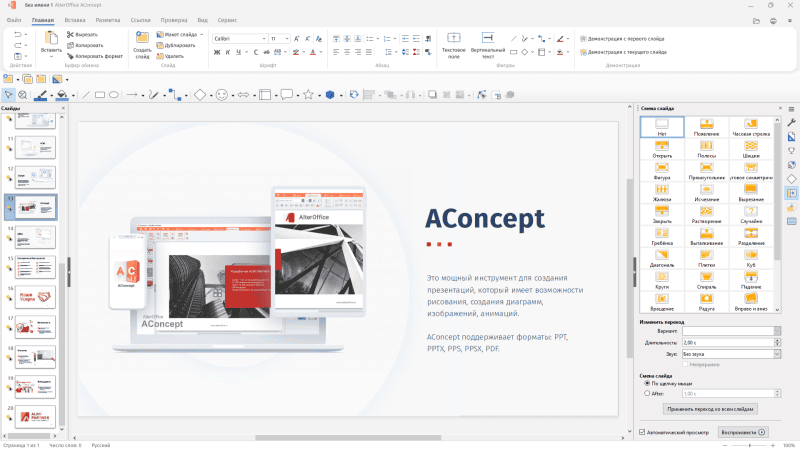Open sidebar shapes diamond icon
800x450 pixels.
click(x=791, y=179)
